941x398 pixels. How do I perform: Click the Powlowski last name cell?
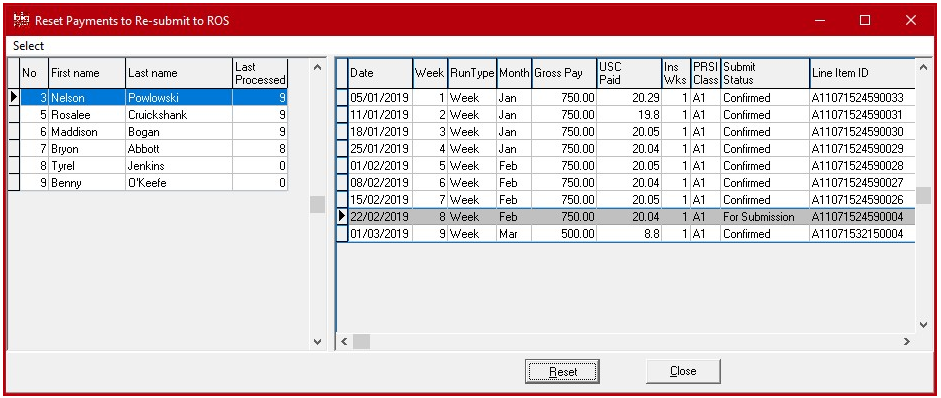pos(179,98)
